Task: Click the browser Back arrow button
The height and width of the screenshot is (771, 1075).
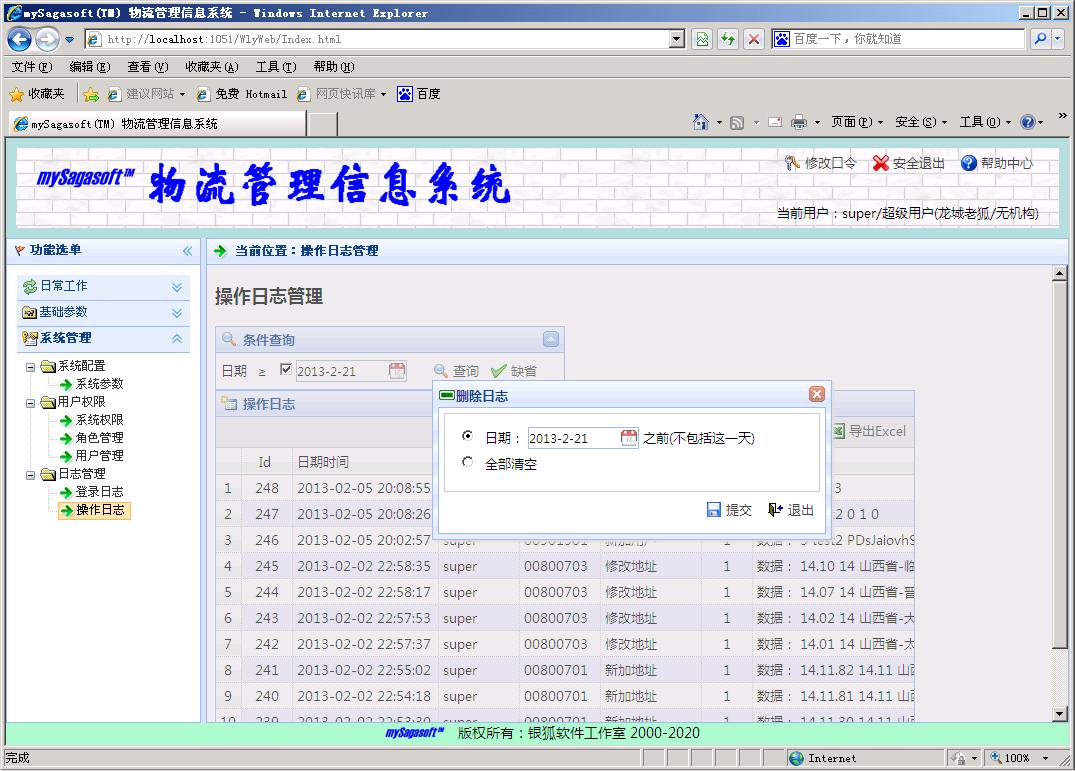Action: tap(19, 40)
